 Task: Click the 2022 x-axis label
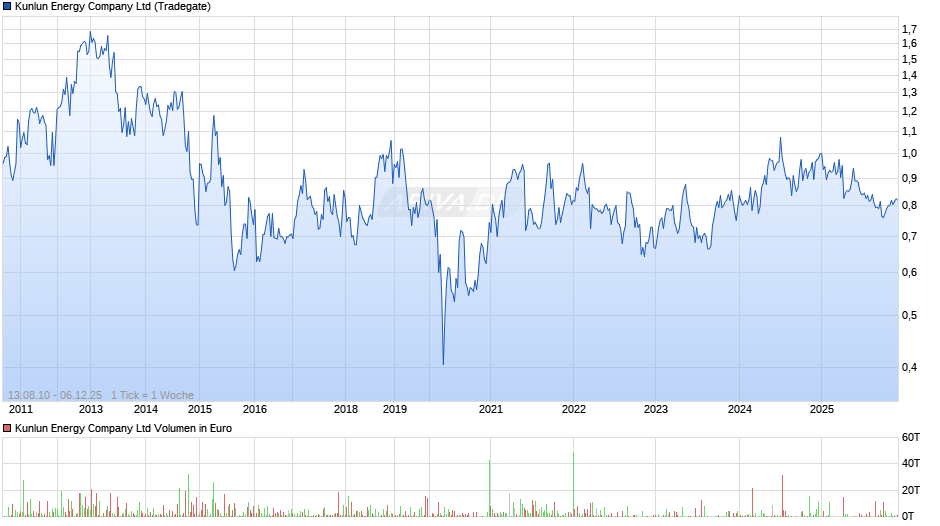574,409
